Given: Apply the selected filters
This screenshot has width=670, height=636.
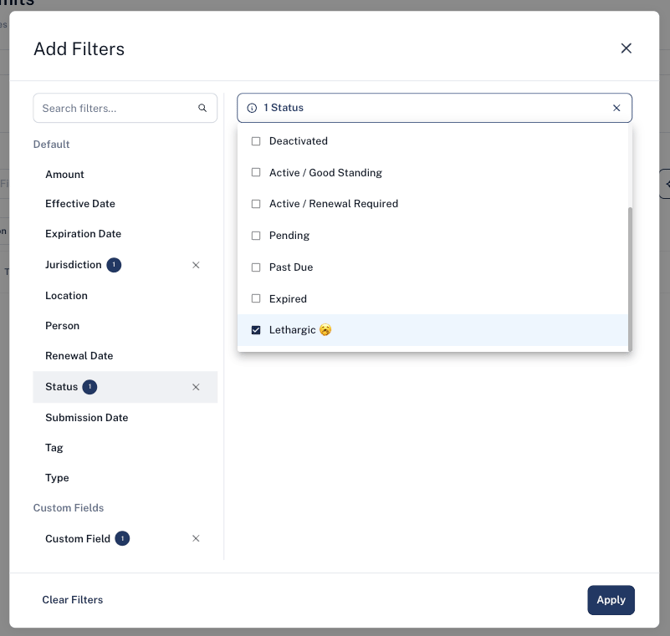Looking at the screenshot, I should pos(611,600).
